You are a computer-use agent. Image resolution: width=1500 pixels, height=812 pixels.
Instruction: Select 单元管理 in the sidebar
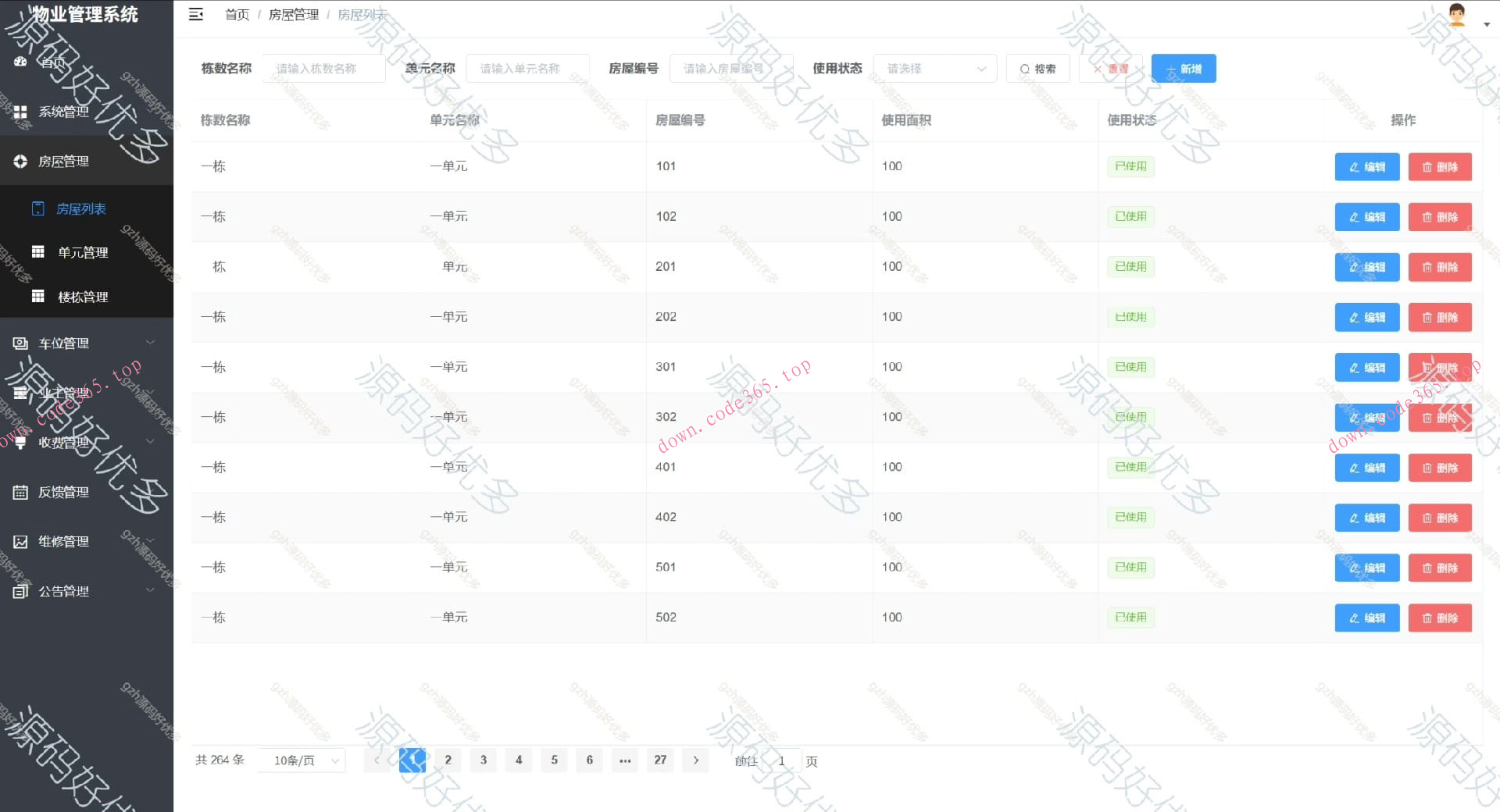(x=82, y=252)
